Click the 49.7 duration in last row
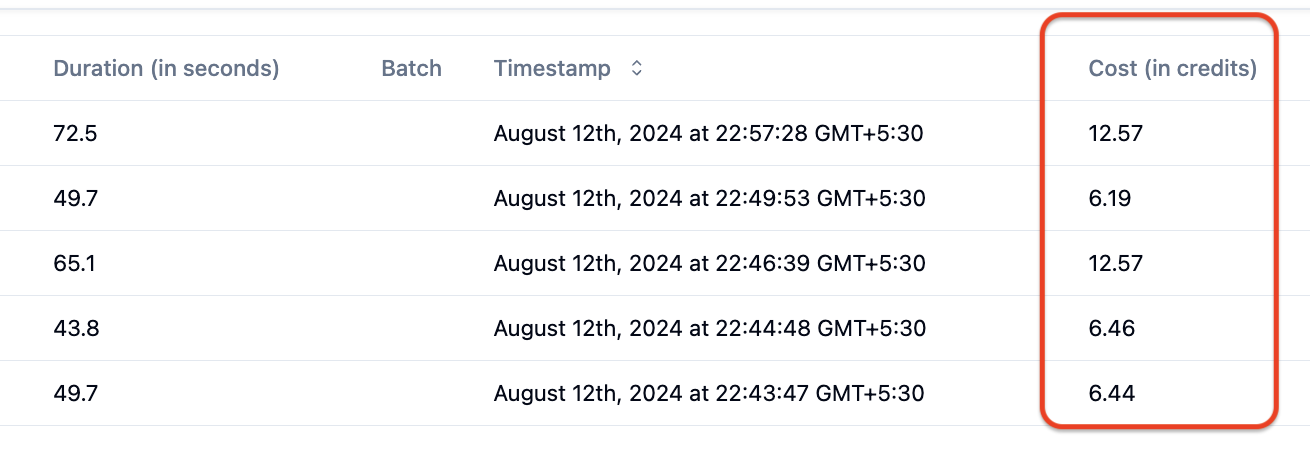Image resolution: width=1310 pixels, height=464 pixels. tap(75, 393)
